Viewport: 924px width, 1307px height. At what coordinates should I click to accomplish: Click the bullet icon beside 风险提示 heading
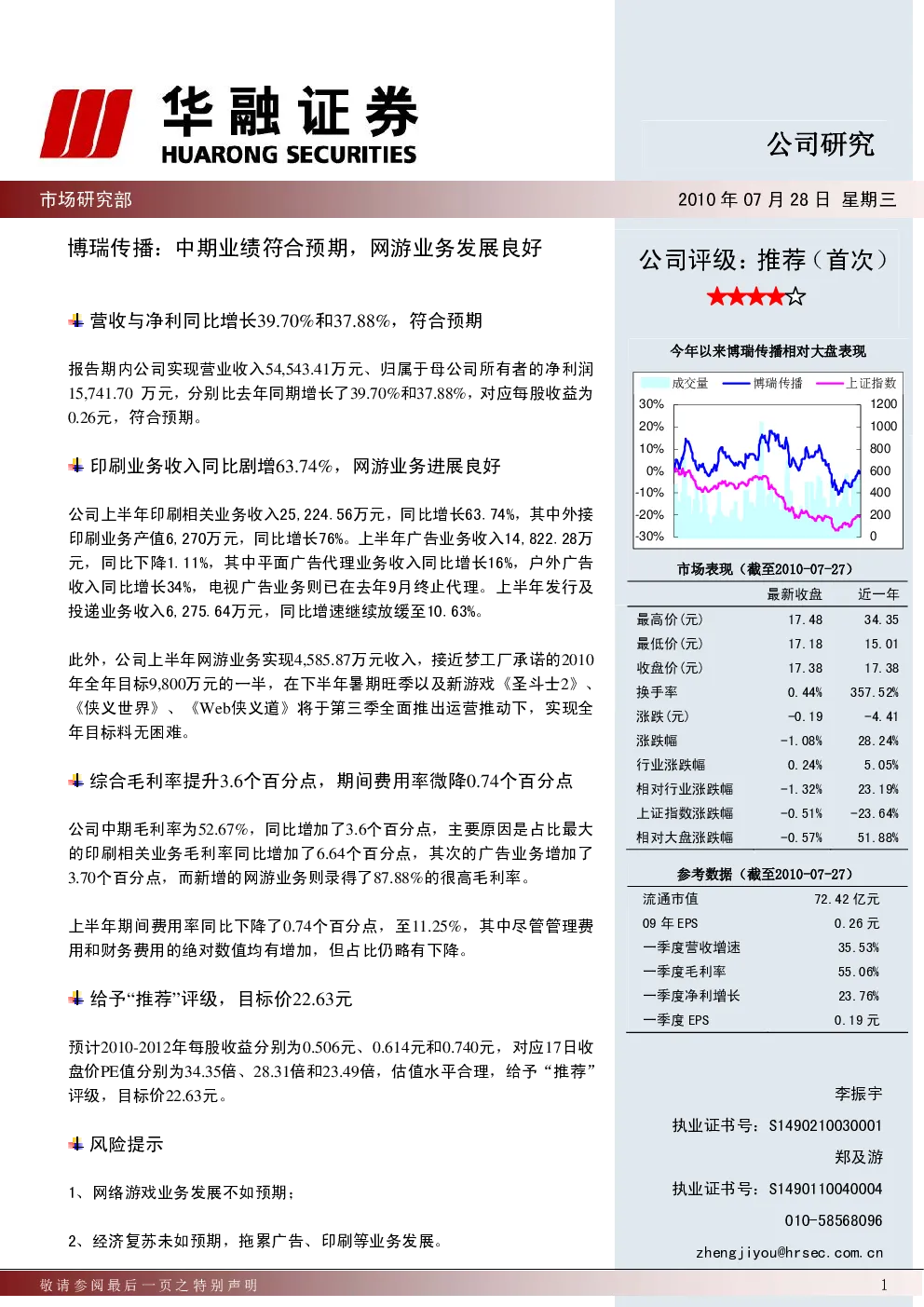coord(76,1143)
